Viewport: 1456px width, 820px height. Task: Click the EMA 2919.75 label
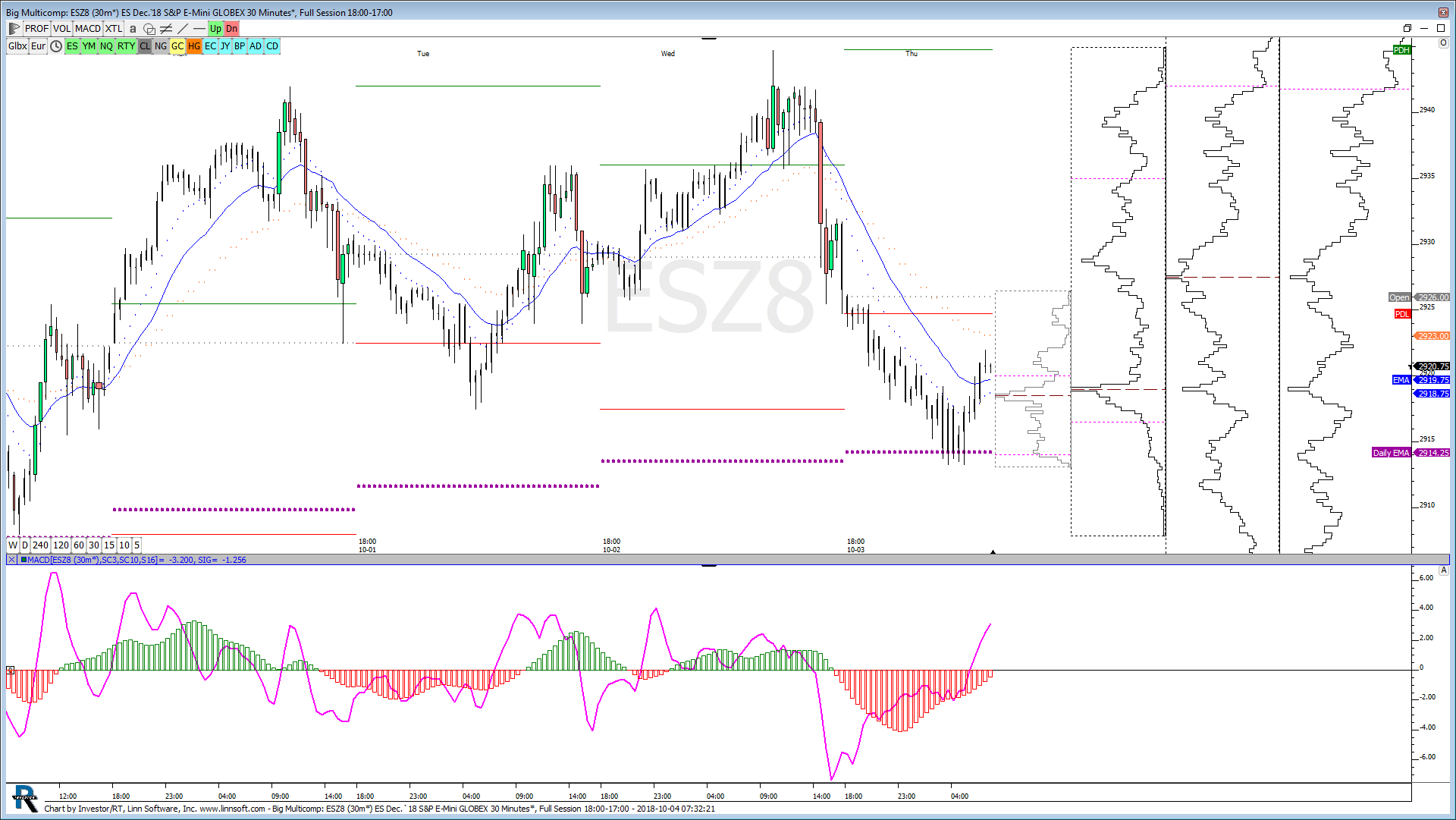click(x=1421, y=380)
